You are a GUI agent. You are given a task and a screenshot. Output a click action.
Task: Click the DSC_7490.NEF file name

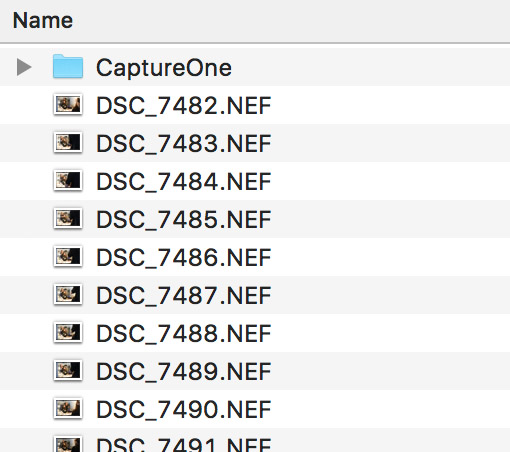(x=184, y=410)
